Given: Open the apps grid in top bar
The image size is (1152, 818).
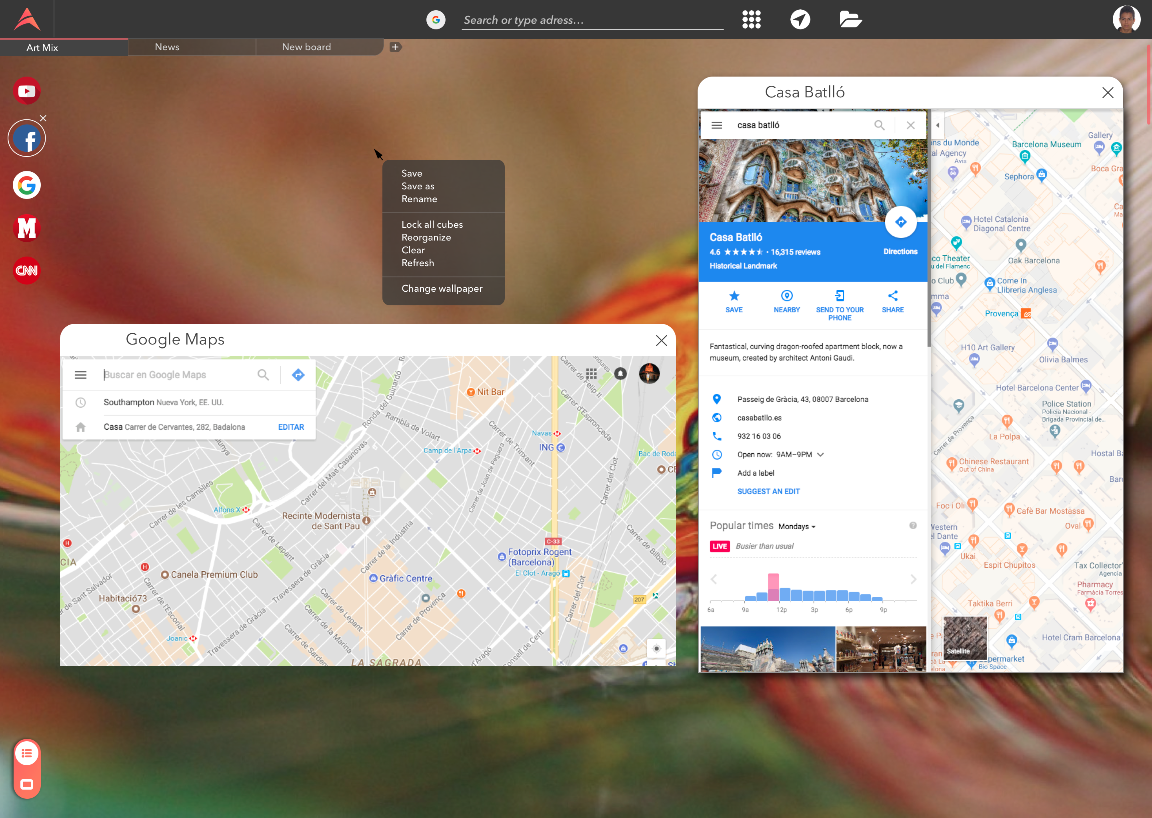Looking at the screenshot, I should 751,19.
